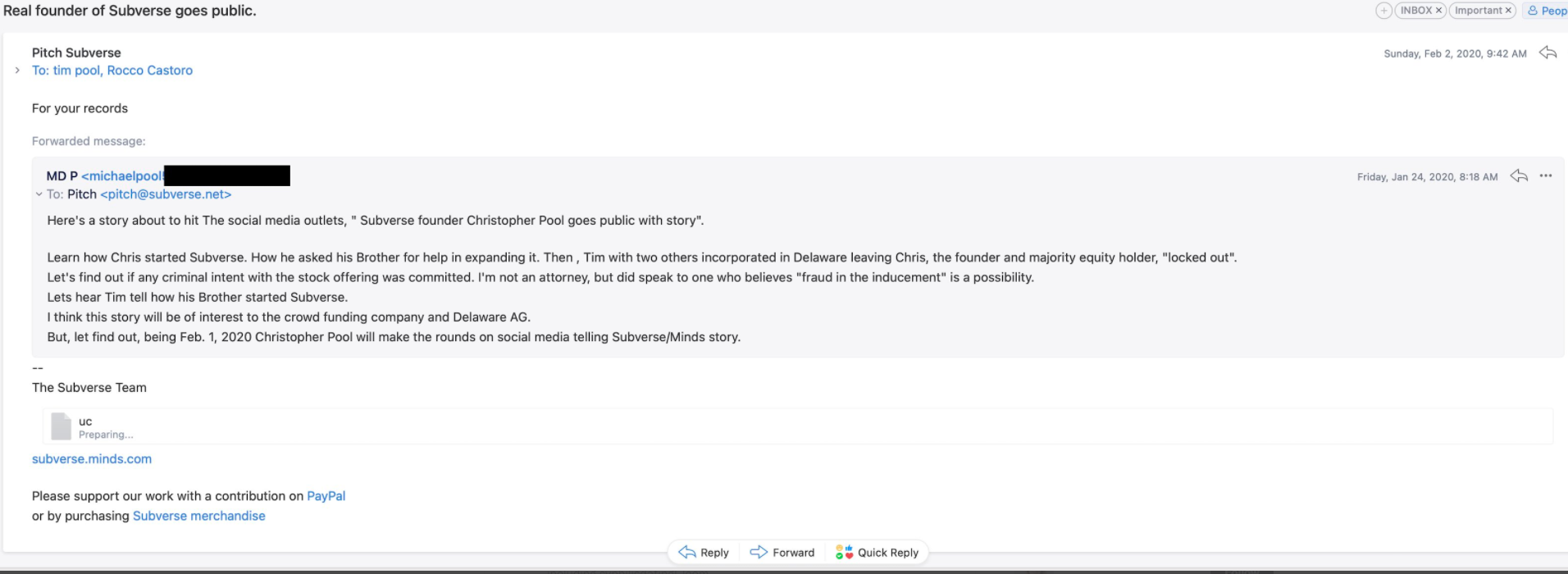Click the add label plus icon
This screenshot has height=574, width=1568.
pyautogui.click(x=1383, y=11)
